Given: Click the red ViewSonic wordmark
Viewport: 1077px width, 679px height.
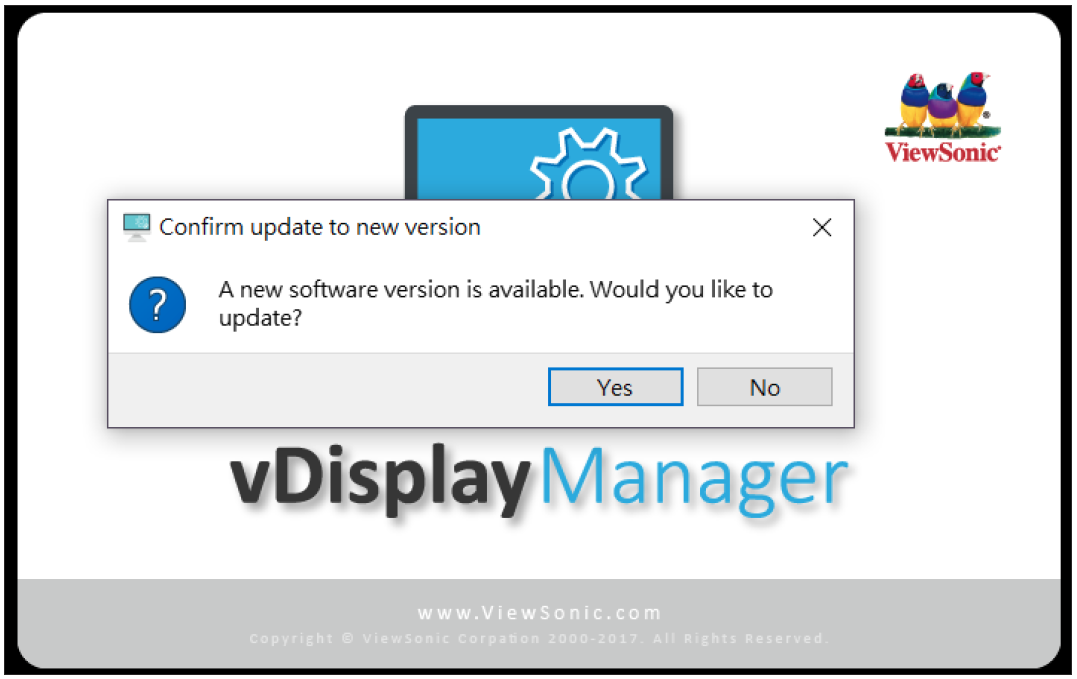Looking at the screenshot, I should [x=942, y=152].
